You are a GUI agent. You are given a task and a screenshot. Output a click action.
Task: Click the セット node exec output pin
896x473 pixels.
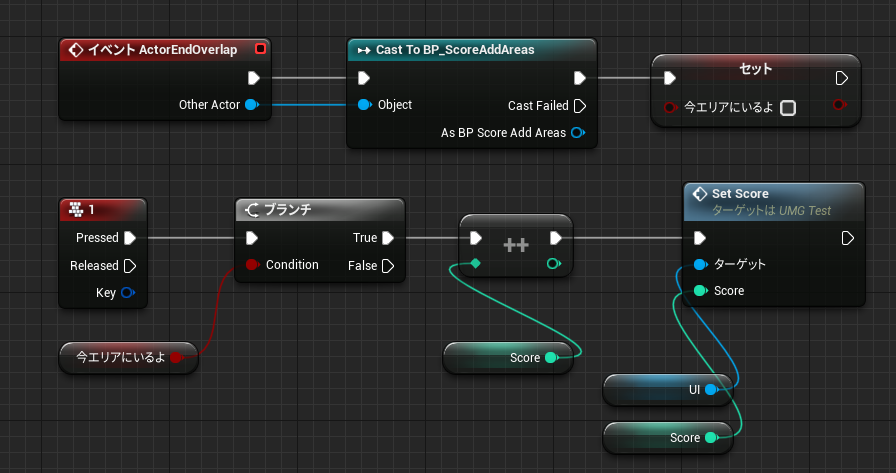click(x=842, y=78)
